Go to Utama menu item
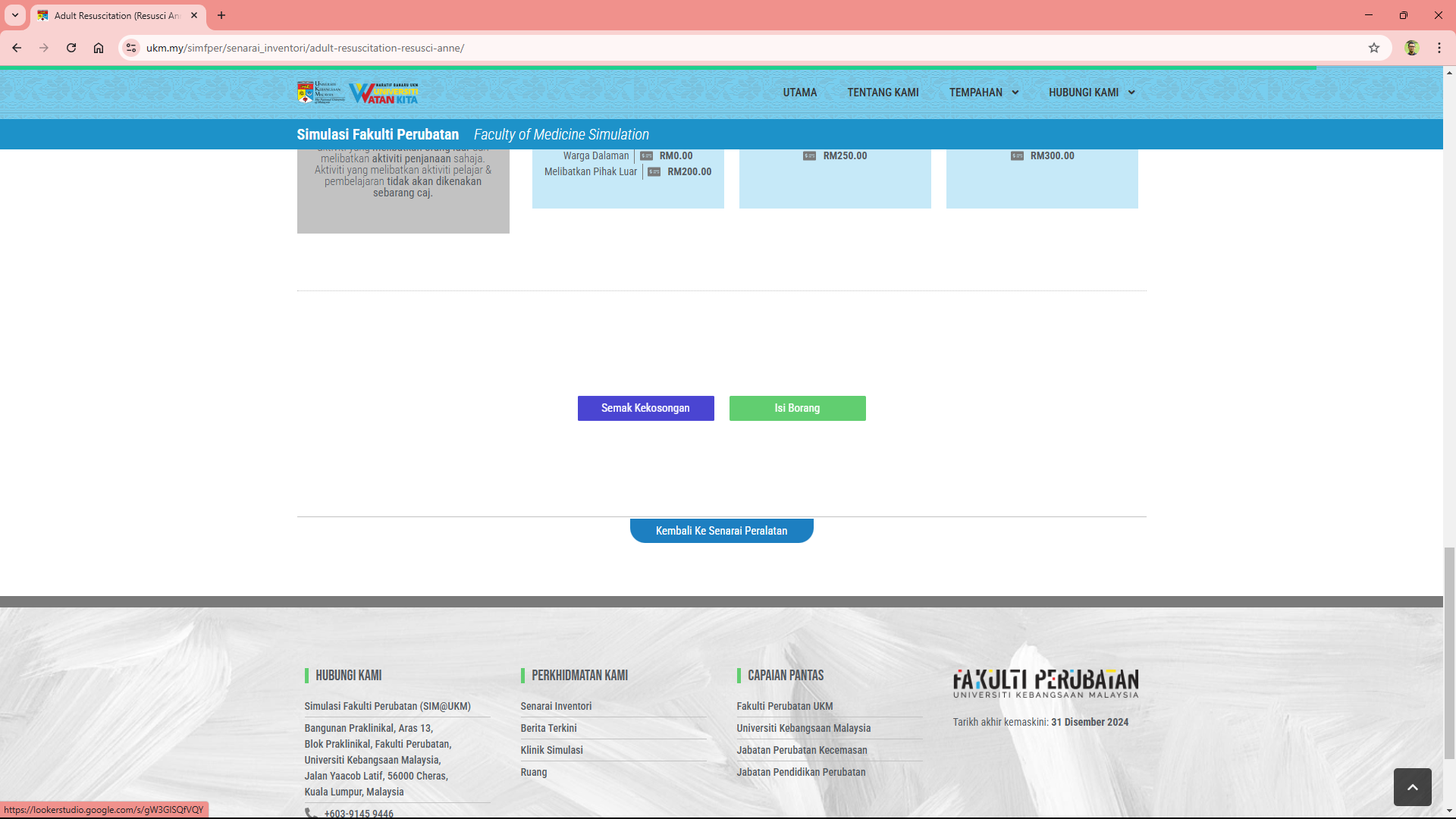Screen dimensions: 1456x819 click(x=799, y=93)
